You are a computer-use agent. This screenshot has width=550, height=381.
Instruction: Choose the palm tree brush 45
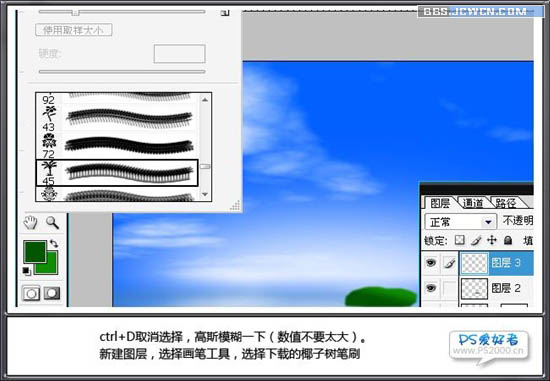click(117, 173)
